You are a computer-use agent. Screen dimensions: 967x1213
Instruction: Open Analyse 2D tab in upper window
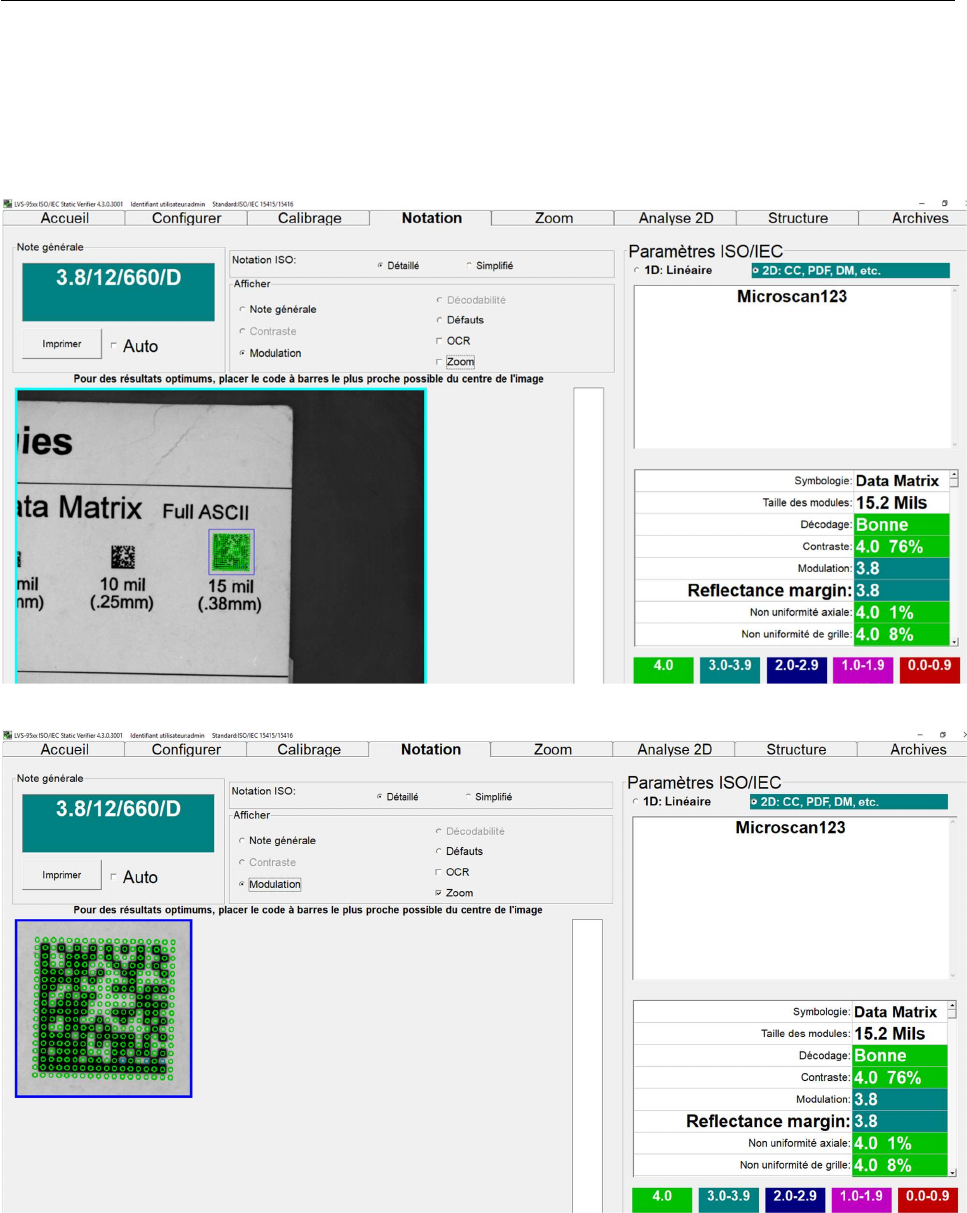tap(674, 218)
